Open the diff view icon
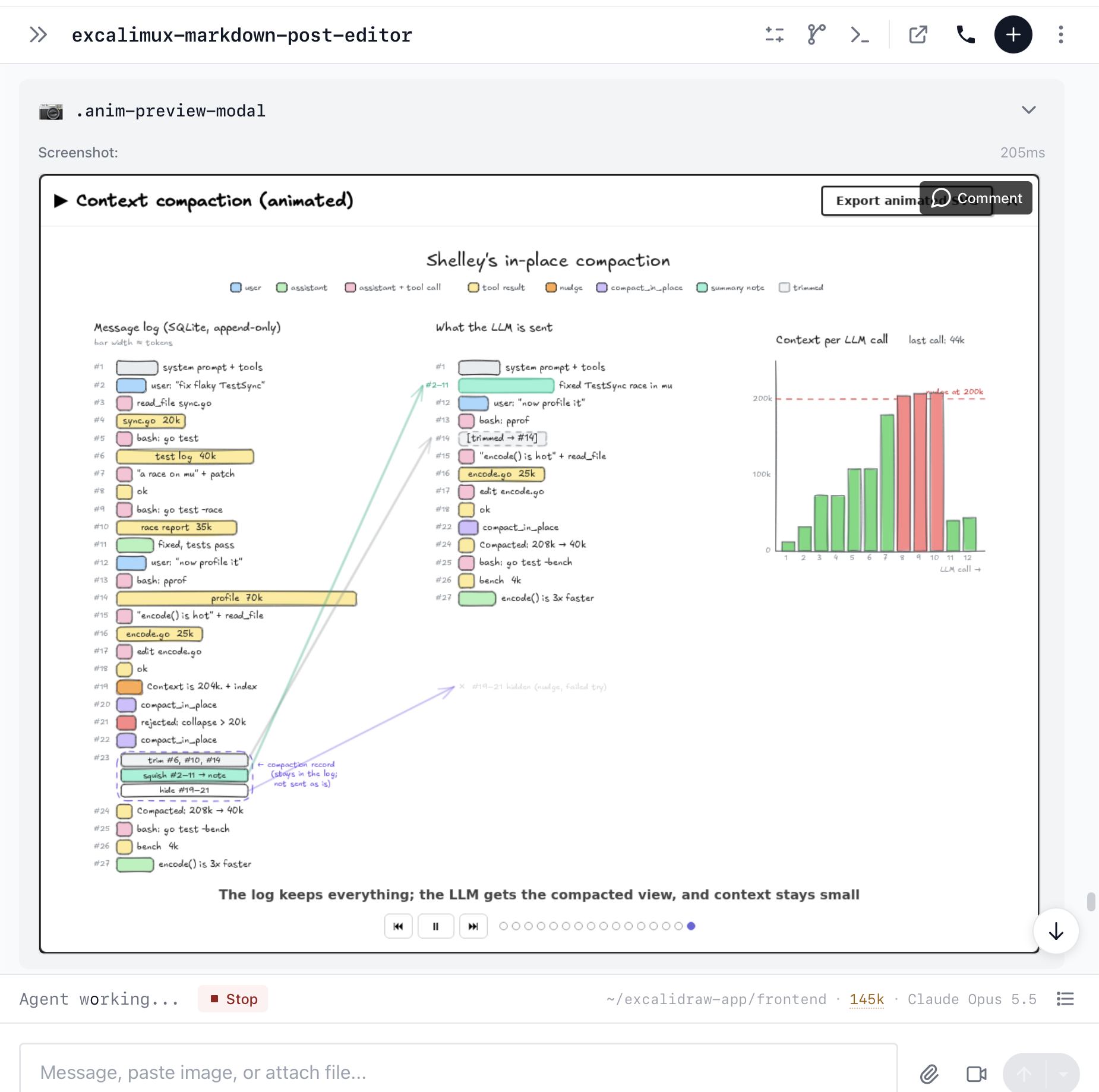 click(x=775, y=35)
